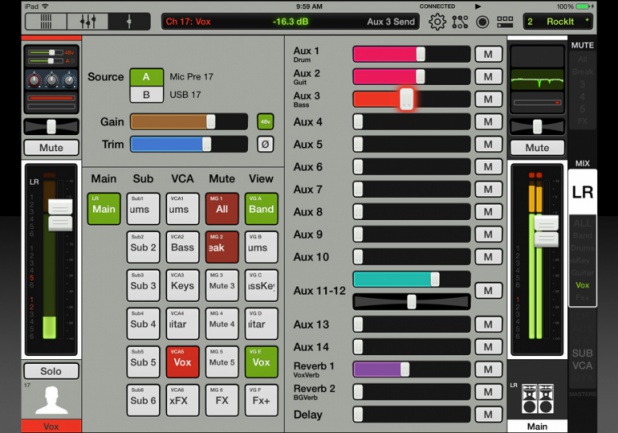Screen dimensions: 618x433
Task: Tap the Main LR speakers icon
Action: pos(538,399)
